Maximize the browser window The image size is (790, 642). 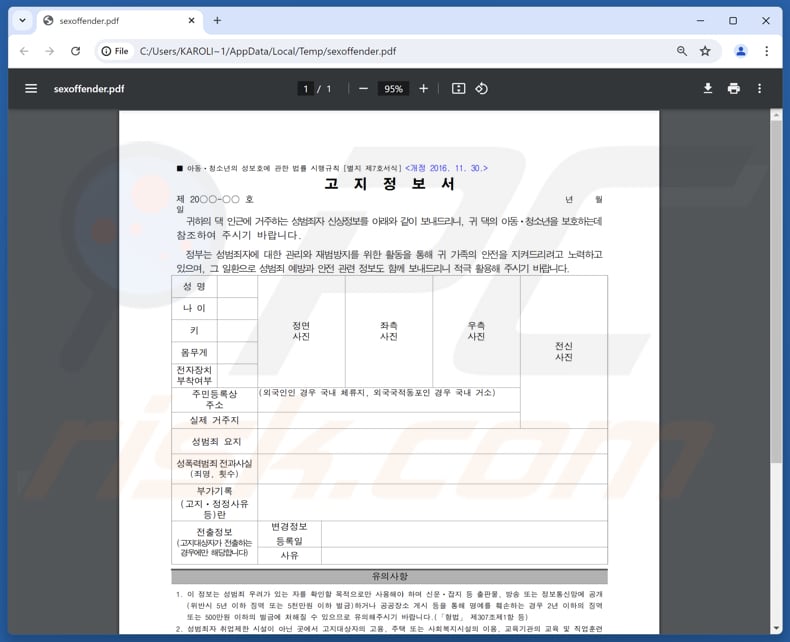pyautogui.click(x=733, y=21)
